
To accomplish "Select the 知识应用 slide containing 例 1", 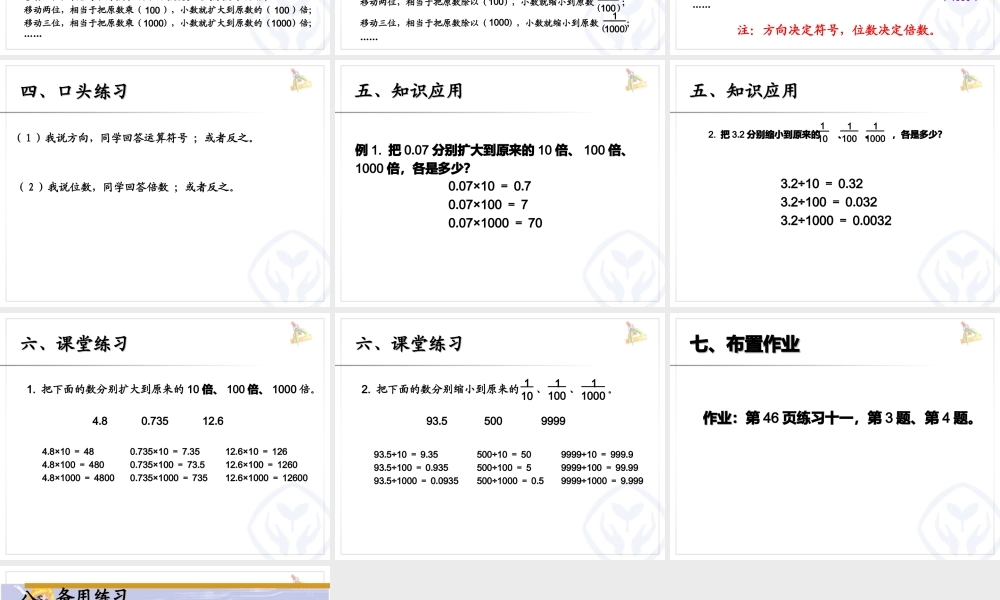I will click(500, 183).
